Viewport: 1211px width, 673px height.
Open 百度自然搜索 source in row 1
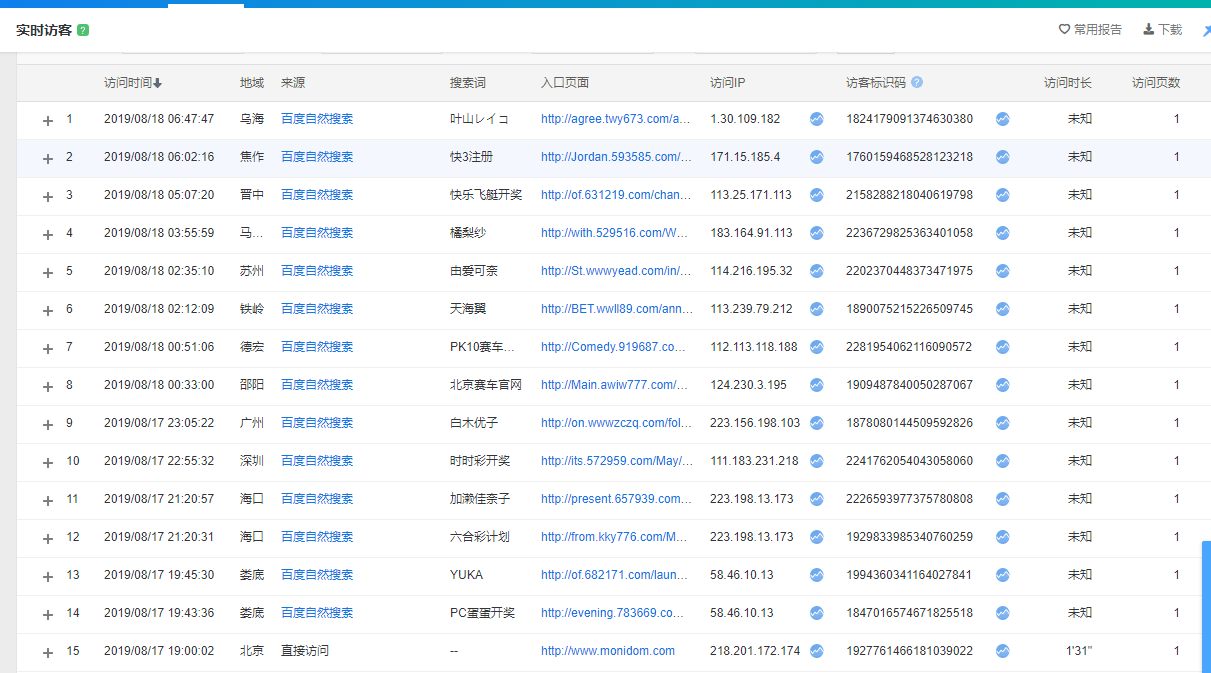tap(317, 119)
